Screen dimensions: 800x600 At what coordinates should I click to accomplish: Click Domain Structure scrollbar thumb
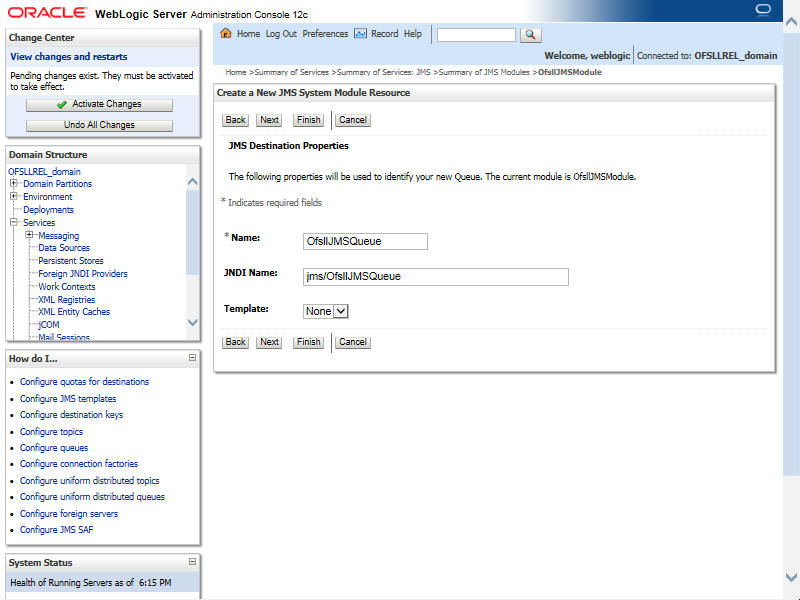coord(193,232)
